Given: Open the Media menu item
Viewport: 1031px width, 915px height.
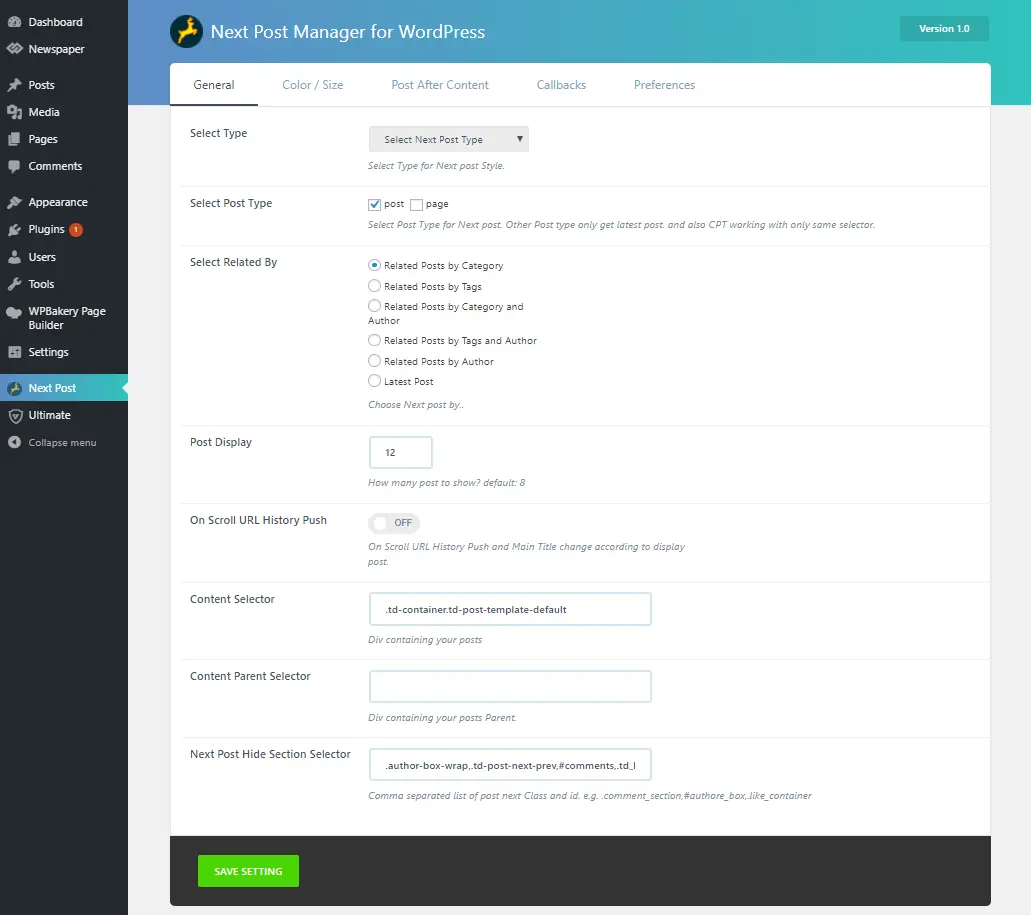Looking at the screenshot, I should [x=64, y=112].
